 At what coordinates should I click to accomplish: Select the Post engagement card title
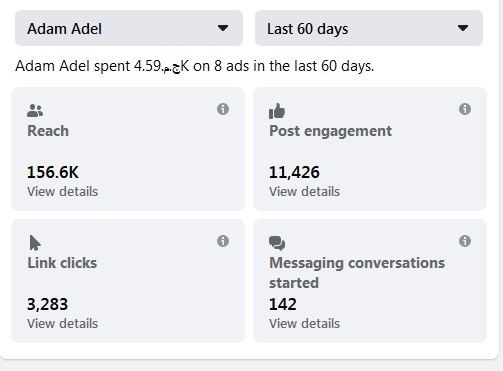tap(331, 131)
